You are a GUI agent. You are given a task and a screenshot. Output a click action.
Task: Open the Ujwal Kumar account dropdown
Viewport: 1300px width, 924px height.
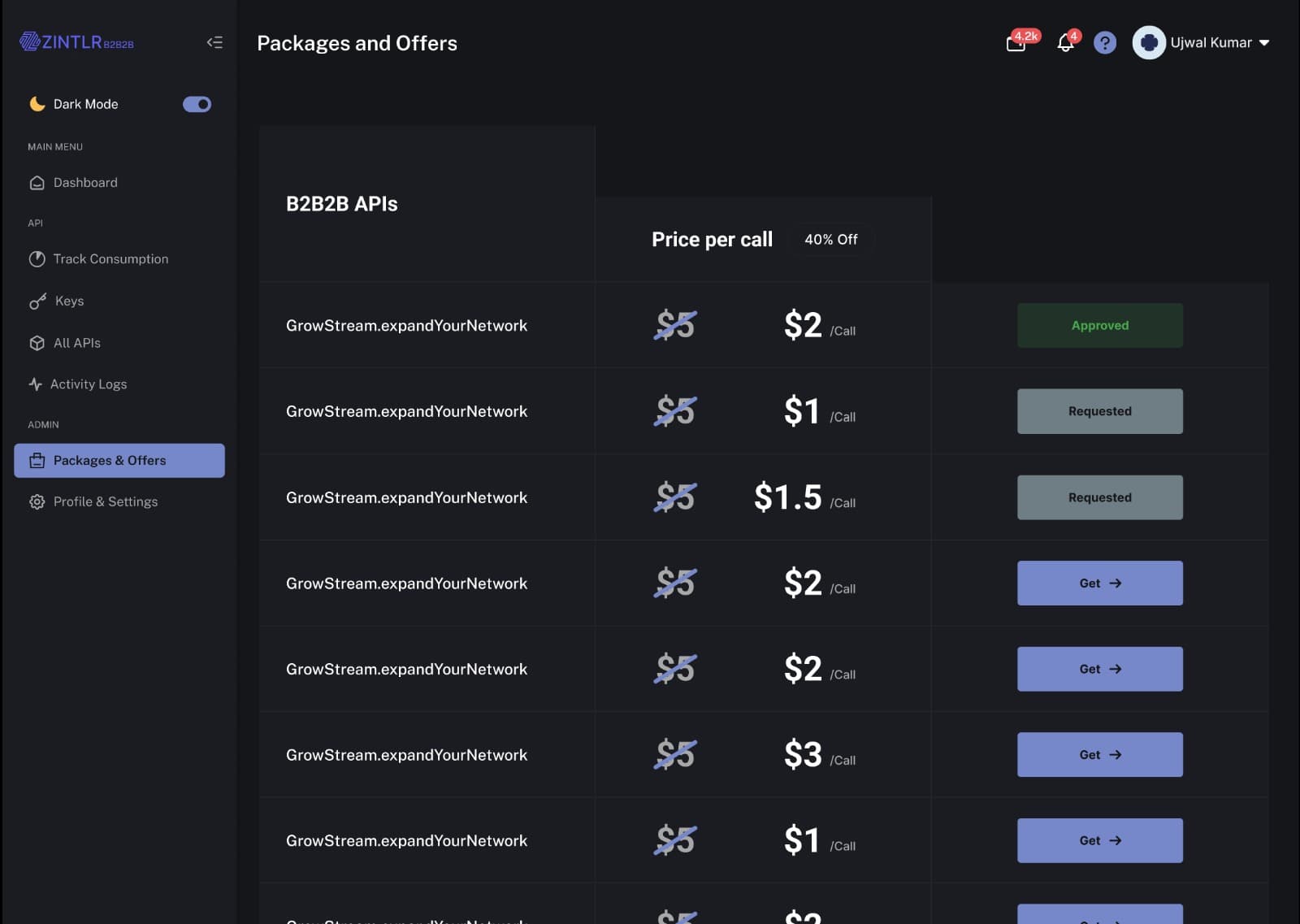coord(1211,42)
